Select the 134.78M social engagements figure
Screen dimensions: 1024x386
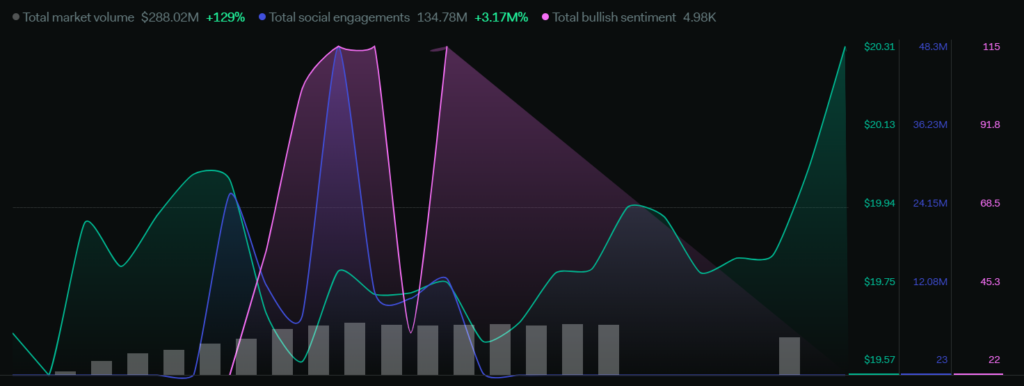442,18
